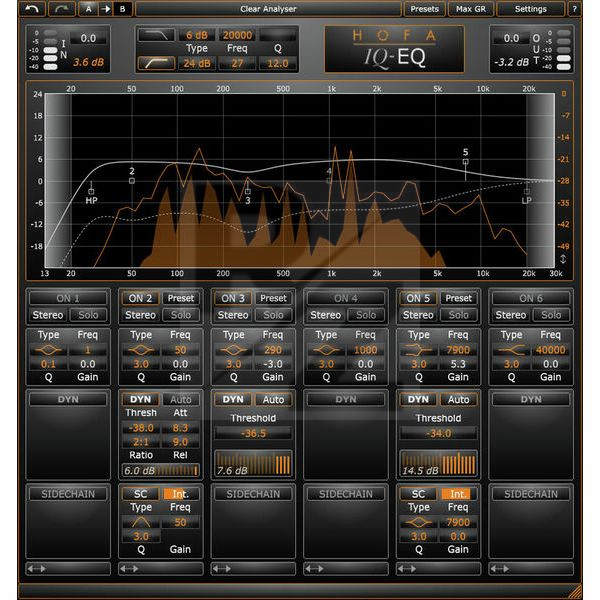Viewport: 600px width, 600px height.
Task: Open band 3 Preset menu
Action: coord(273,298)
